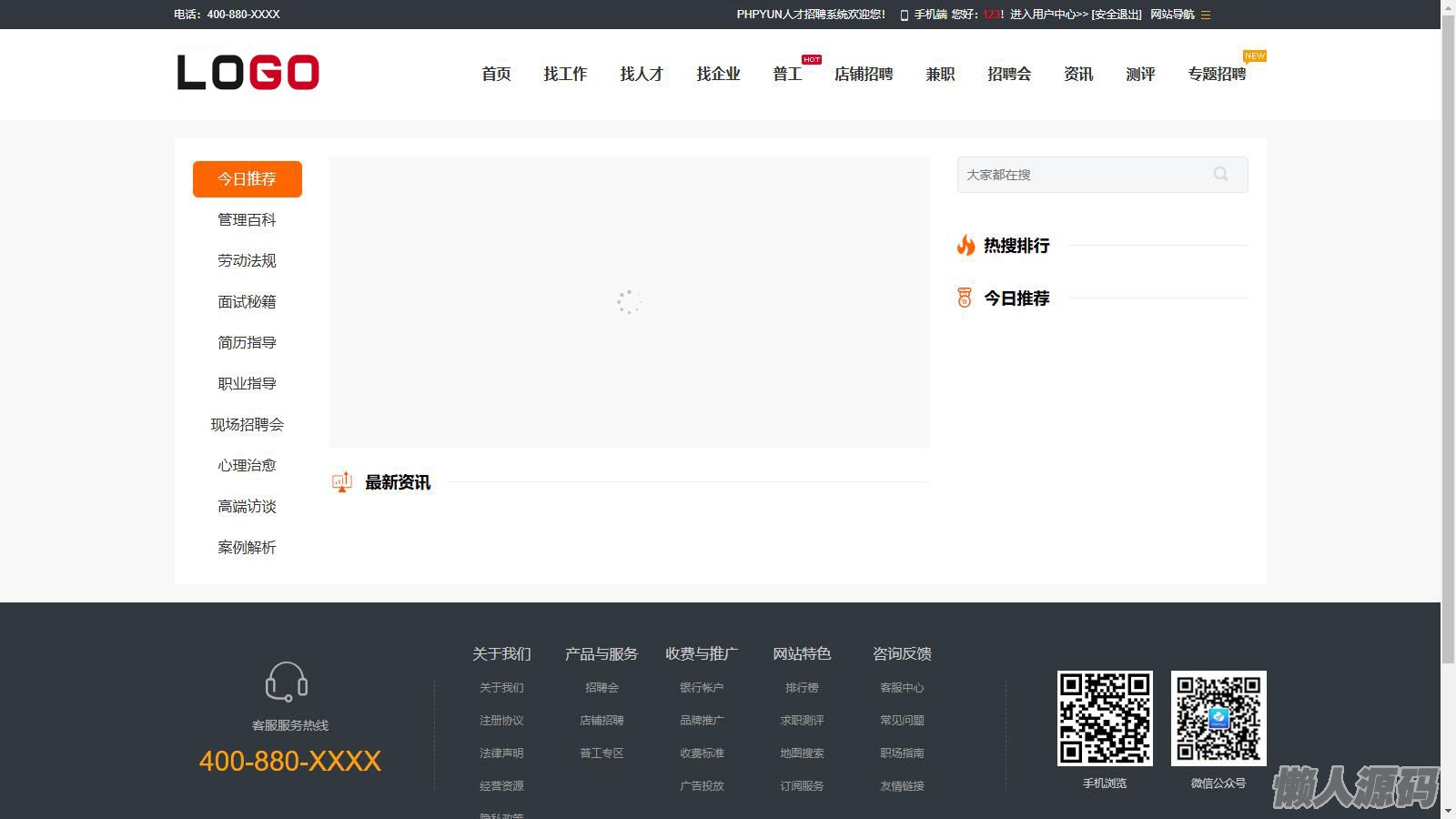Go to 找工作 in the navigation bar
Viewport: 1456px width, 819px height.
pyautogui.click(x=565, y=74)
